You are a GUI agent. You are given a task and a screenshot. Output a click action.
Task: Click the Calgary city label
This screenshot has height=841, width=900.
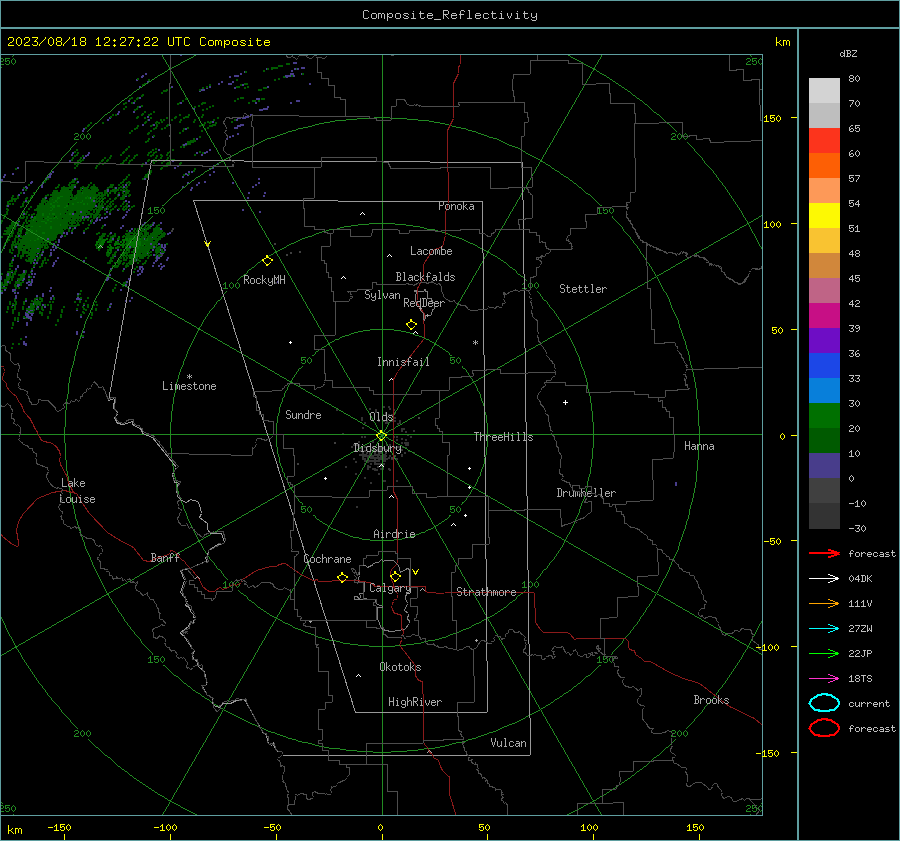point(390,588)
